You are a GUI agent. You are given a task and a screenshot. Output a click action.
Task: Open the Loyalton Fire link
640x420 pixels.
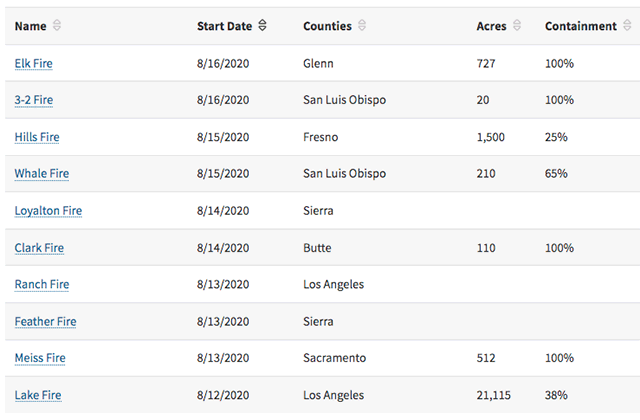pyautogui.click(x=48, y=211)
